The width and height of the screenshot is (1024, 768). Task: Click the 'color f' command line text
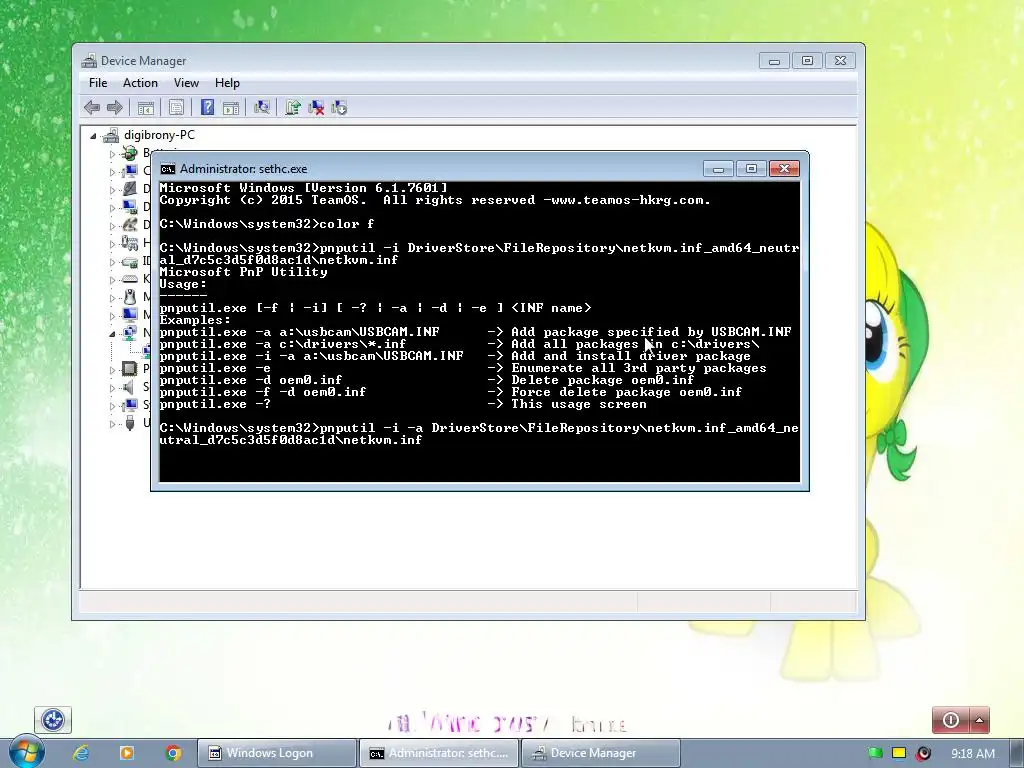(346, 224)
